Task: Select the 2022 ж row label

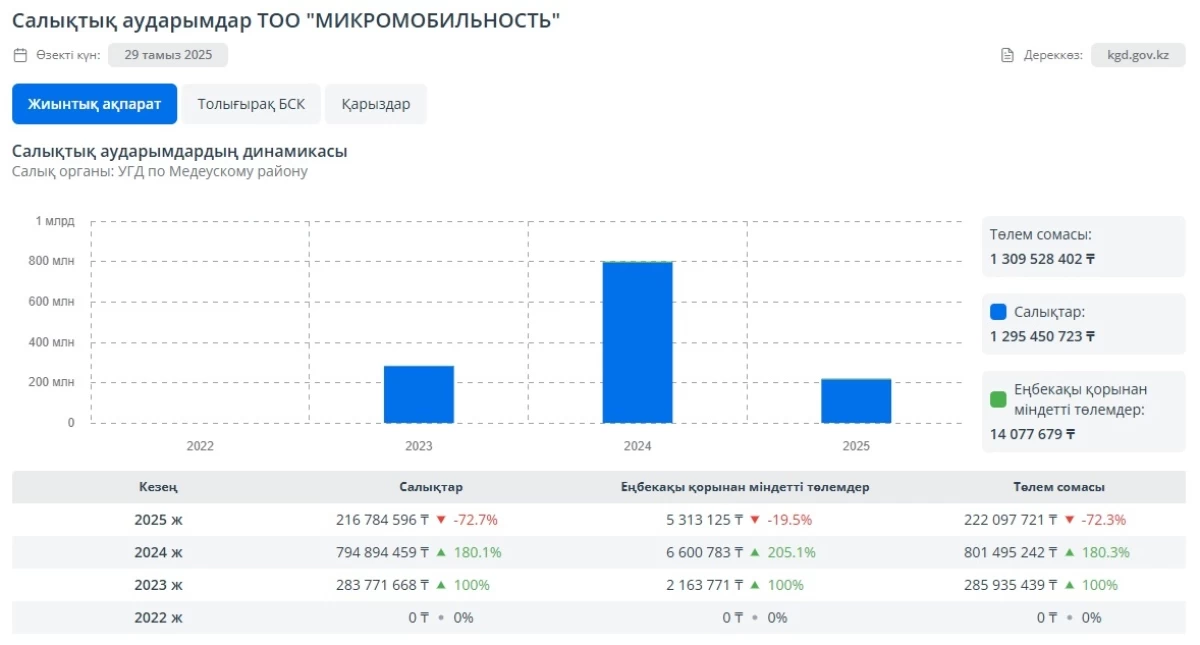Action: (158, 618)
